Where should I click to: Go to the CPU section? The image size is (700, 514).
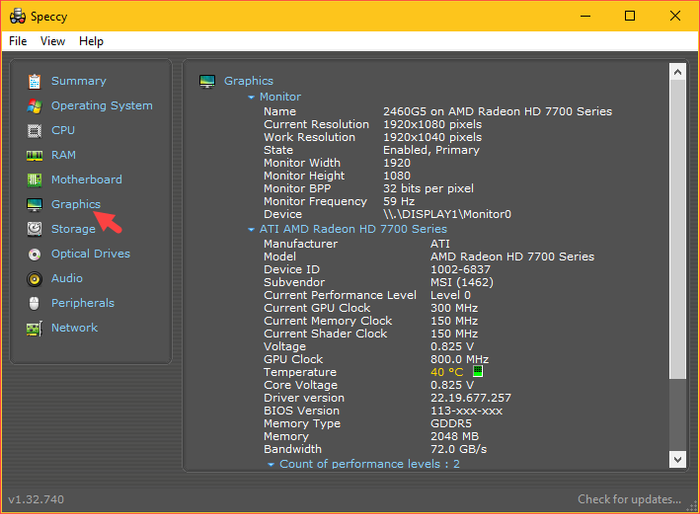63,130
